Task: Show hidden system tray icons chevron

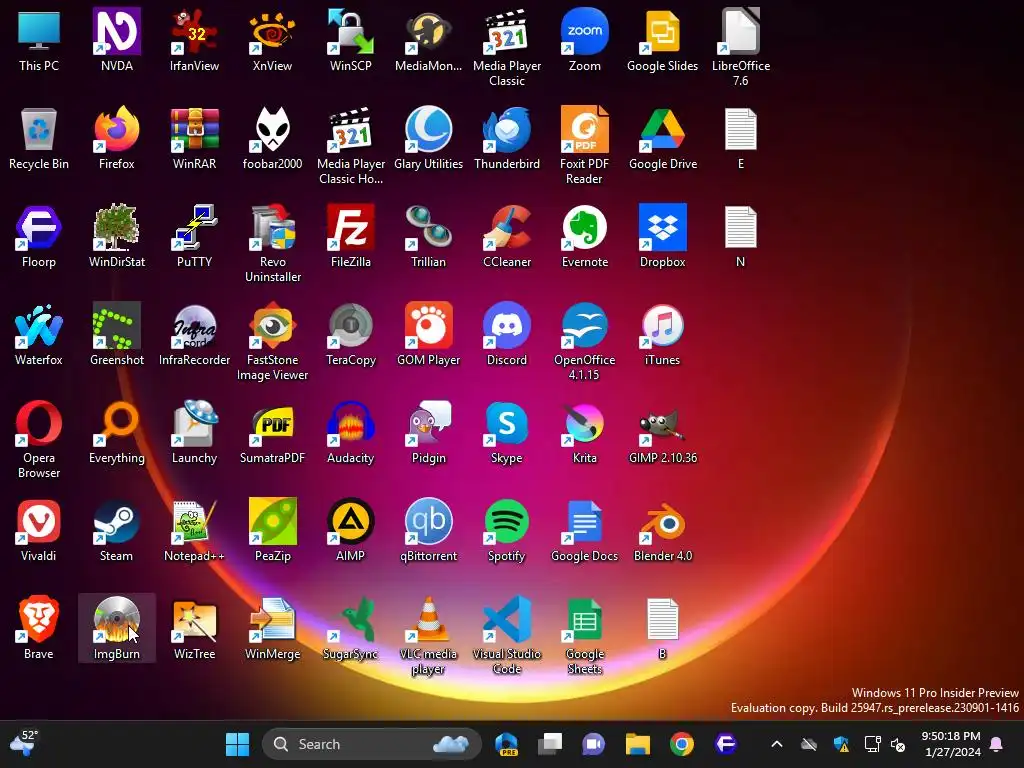Action: tap(776, 744)
